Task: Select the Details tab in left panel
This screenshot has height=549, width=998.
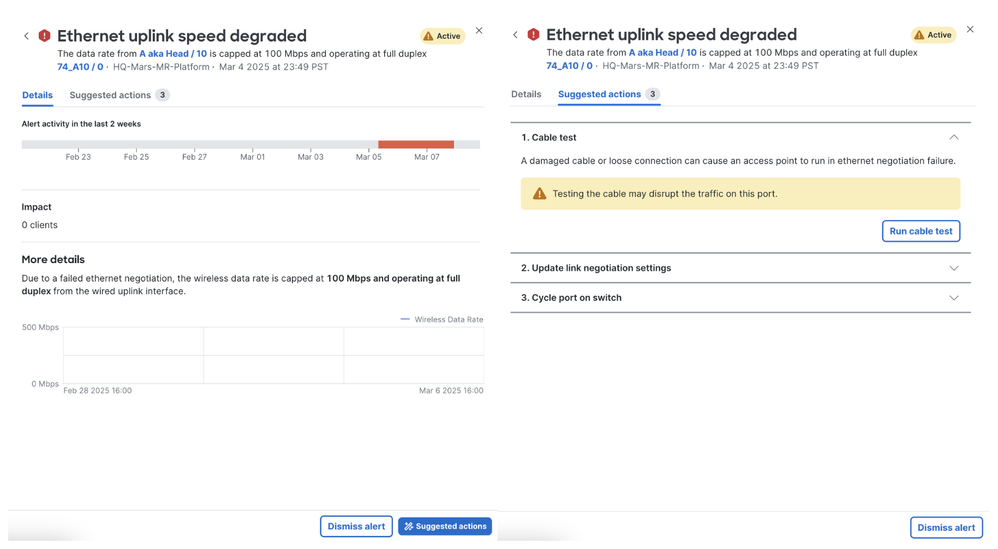Action: click(x=37, y=95)
